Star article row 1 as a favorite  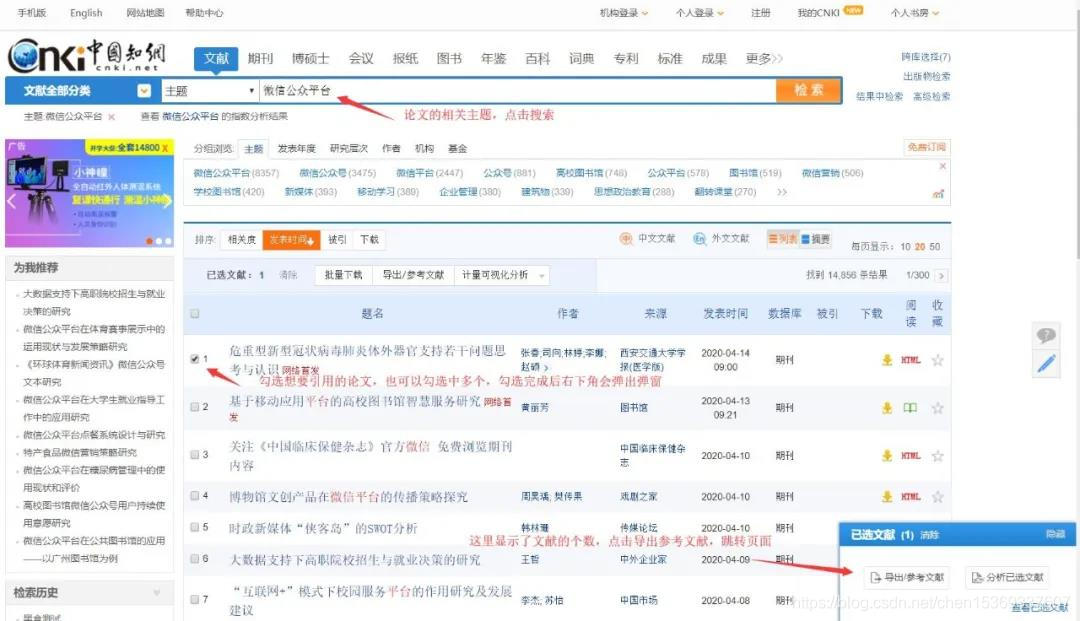tap(937, 360)
